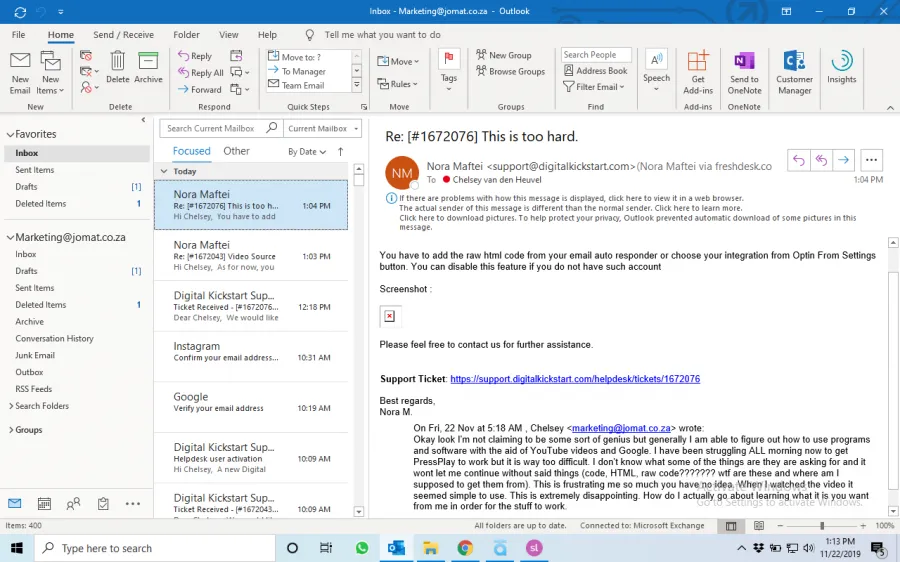Archive the selected email
This screenshot has height=562, width=900.
coord(148,68)
